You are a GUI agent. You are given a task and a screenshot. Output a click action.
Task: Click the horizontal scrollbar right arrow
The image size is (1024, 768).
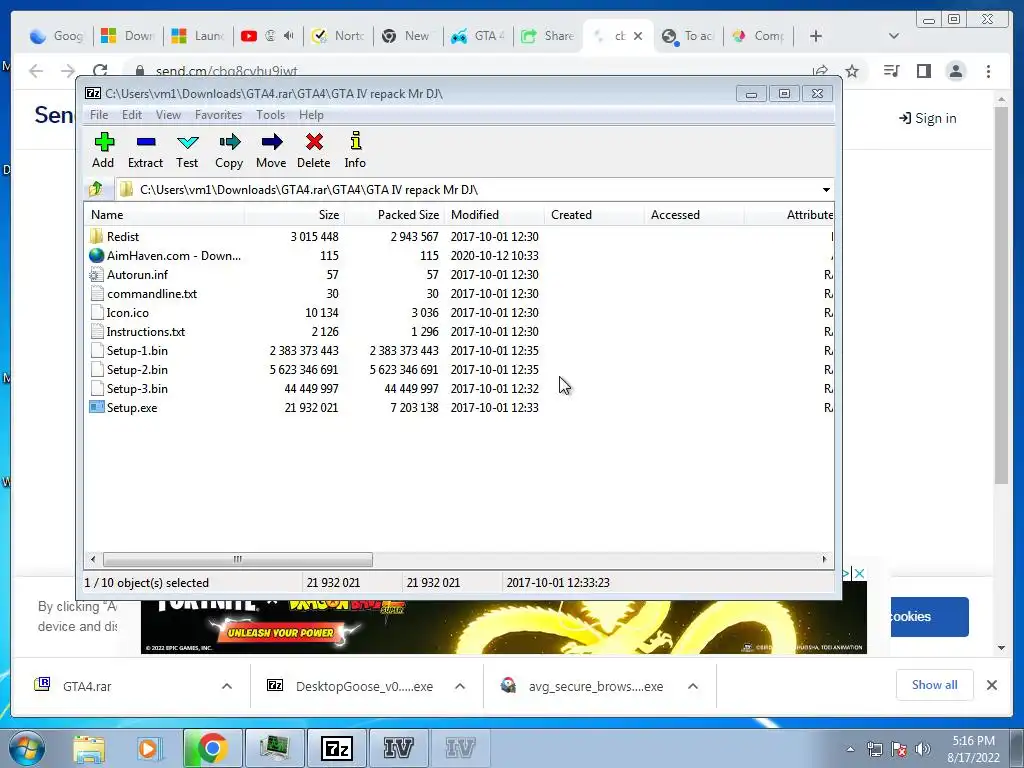[x=824, y=559]
